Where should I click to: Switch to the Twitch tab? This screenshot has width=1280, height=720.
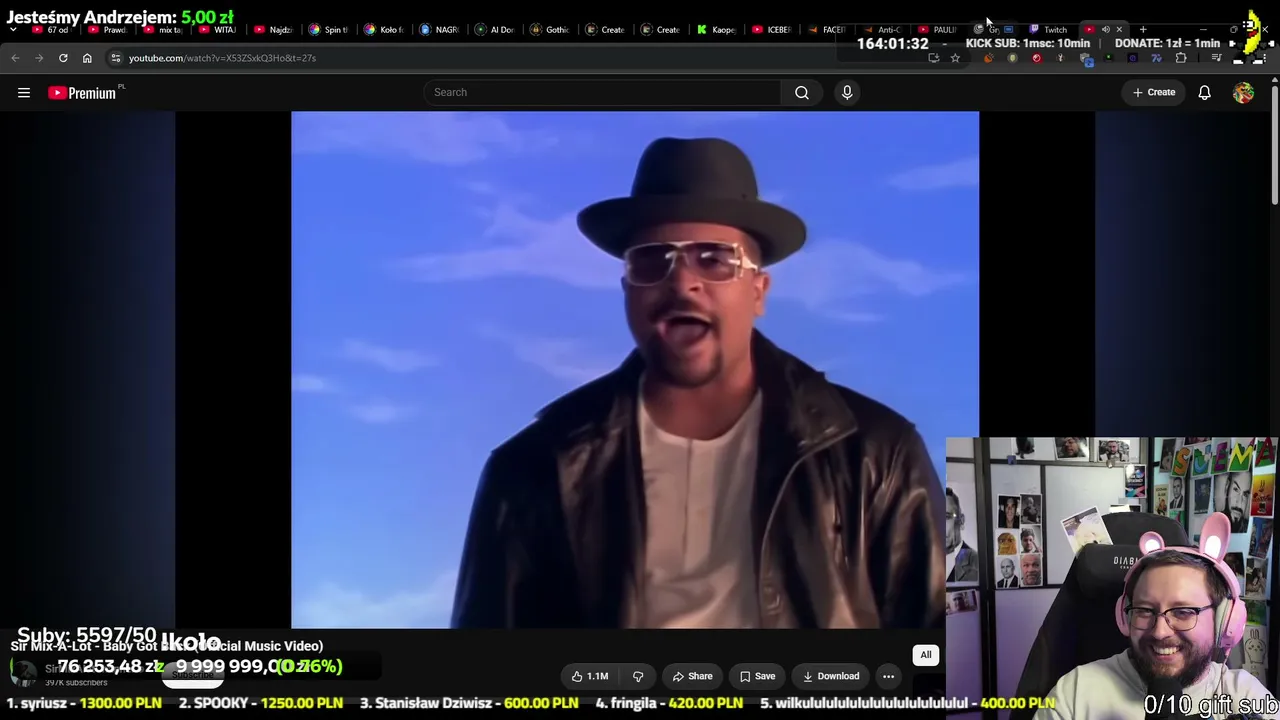[1048, 30]
